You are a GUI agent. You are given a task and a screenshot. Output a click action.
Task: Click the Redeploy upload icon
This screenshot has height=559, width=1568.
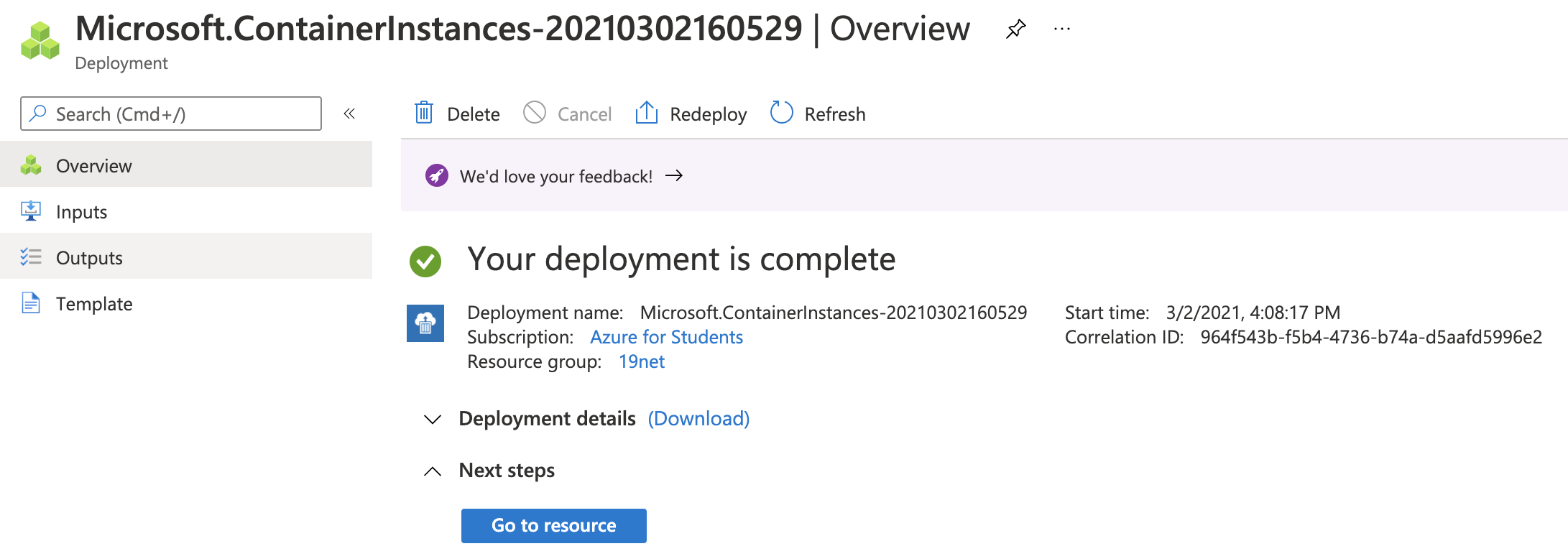647,113
